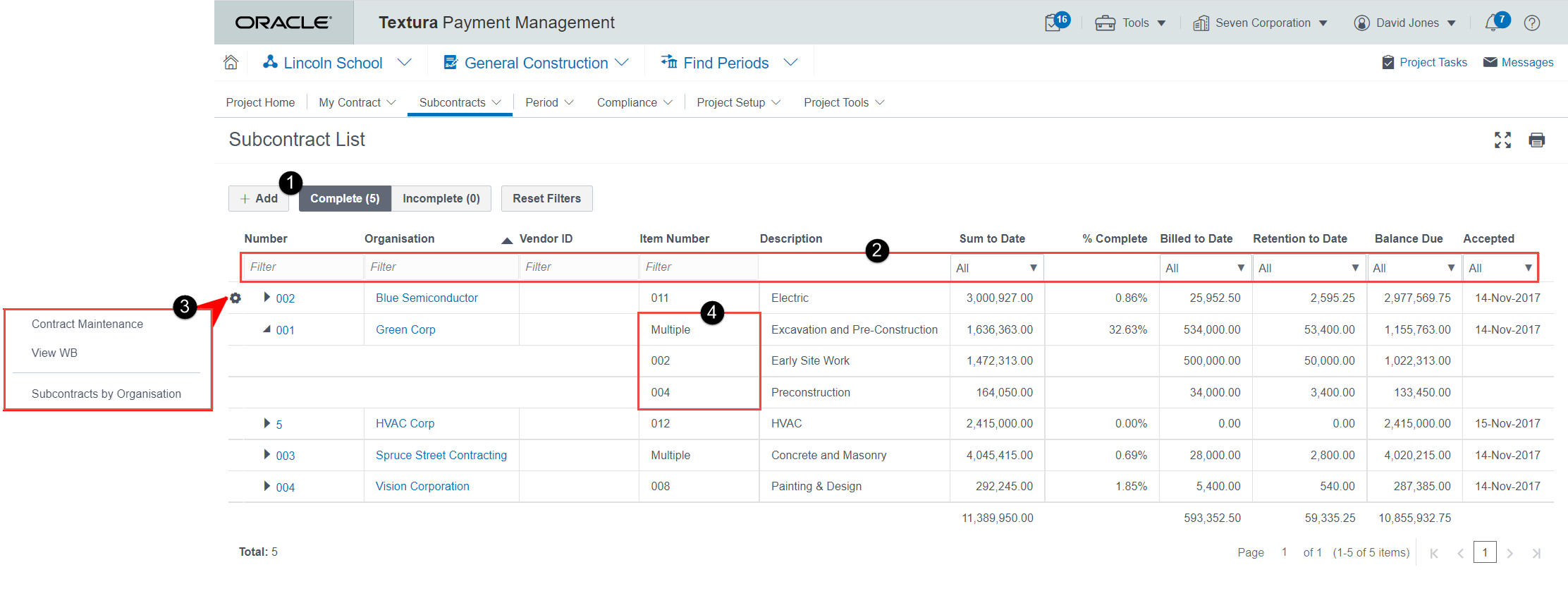This screenshot has height=608, width=1568.
Task: Click the Tools toolbox icon
Action: click(x=1105, y=23)
